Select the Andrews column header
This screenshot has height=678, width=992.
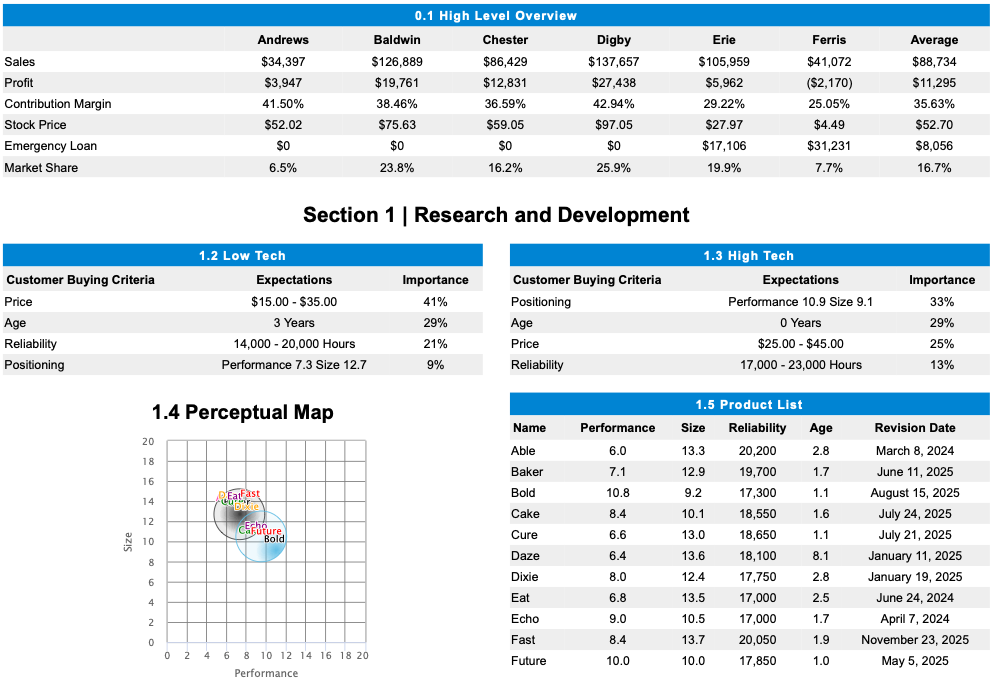283,40
